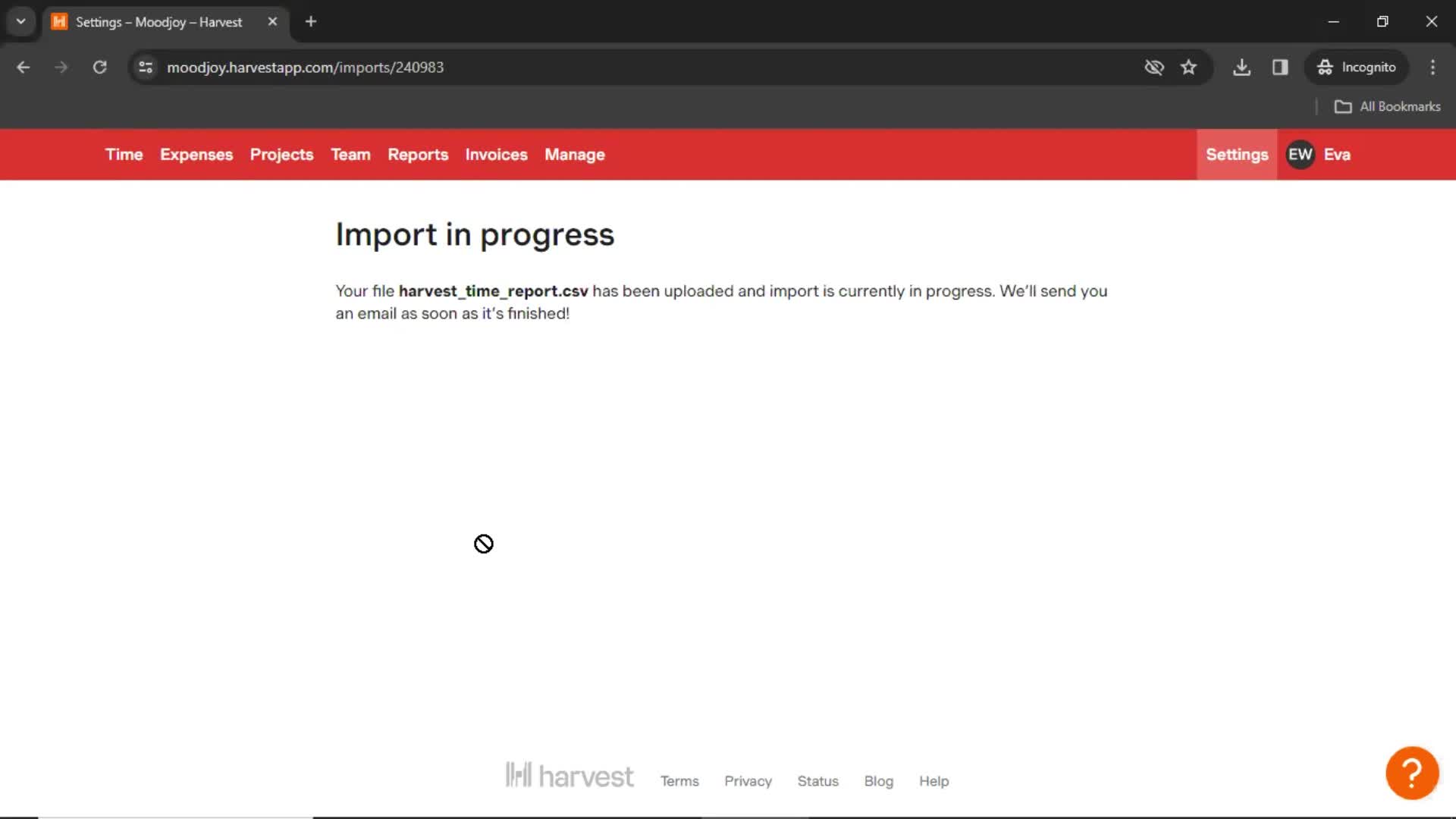
Task: Go to the Time menu
Action: (x=124, y=155)
